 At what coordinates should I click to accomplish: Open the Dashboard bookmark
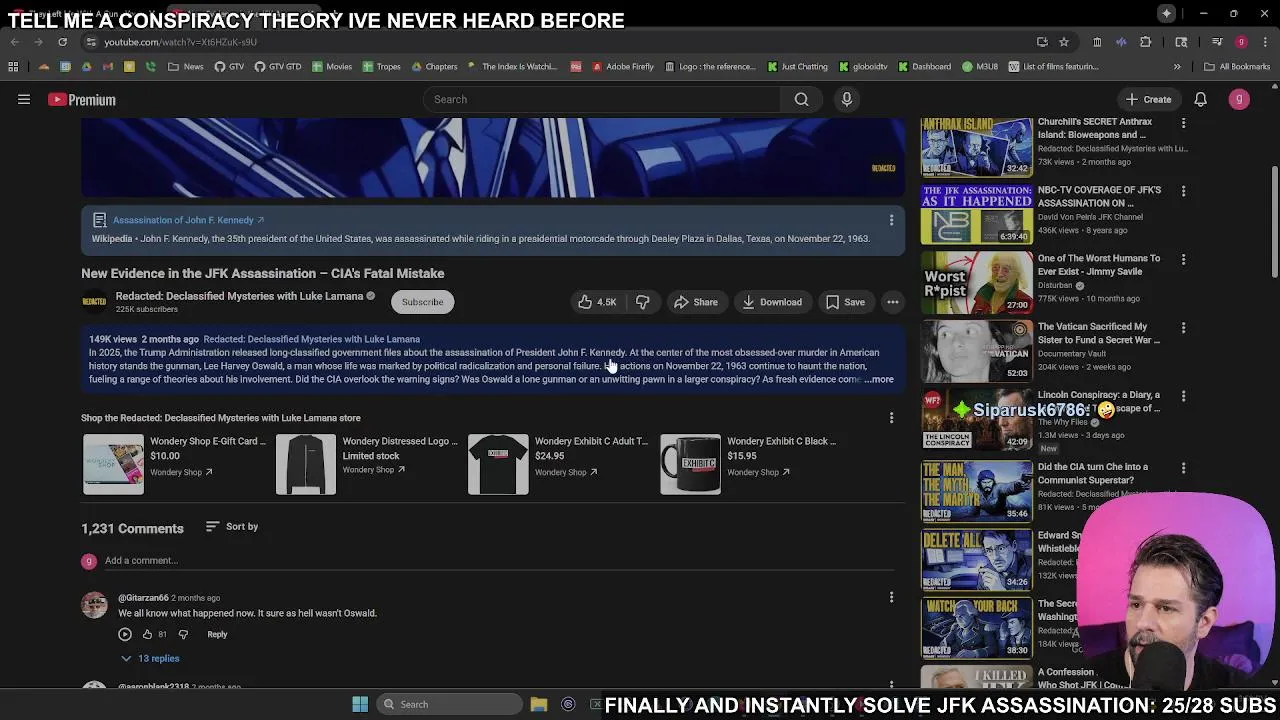(x=925, y=67)
